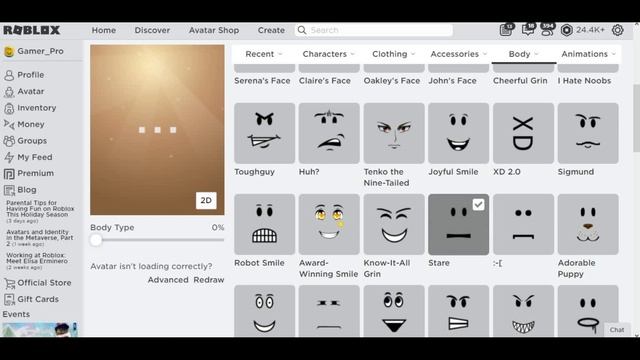
Task: Open the Roblox logo home link
Action: (32, 30)
